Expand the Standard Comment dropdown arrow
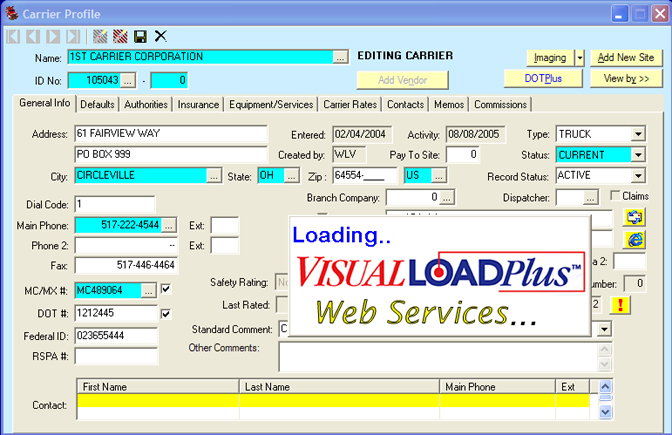 coord(604,329)
